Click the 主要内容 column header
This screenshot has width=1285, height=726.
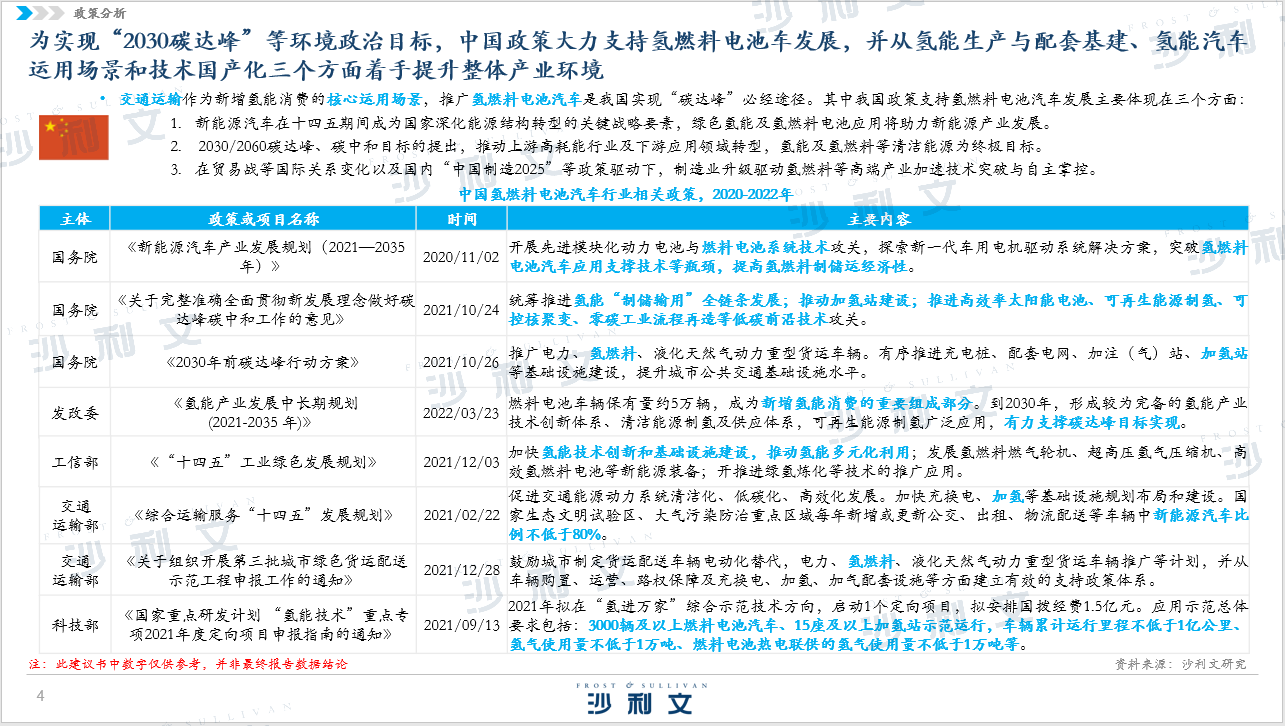[x=878, y=219]
